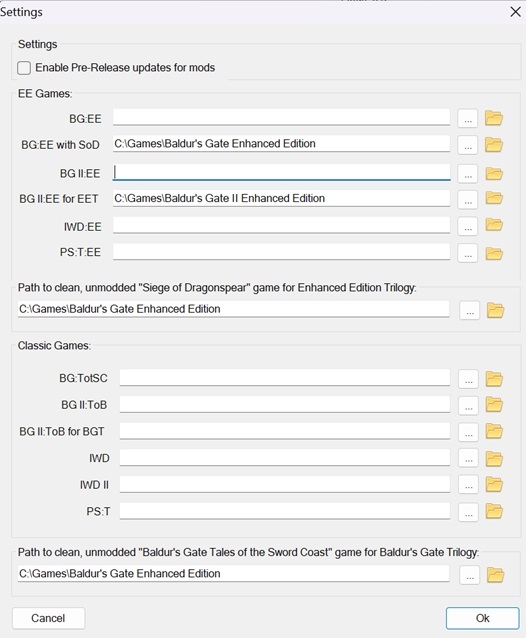Focus the BG:EE path input field
Viewport: 526px width, 638px height.
pos(282,117)
